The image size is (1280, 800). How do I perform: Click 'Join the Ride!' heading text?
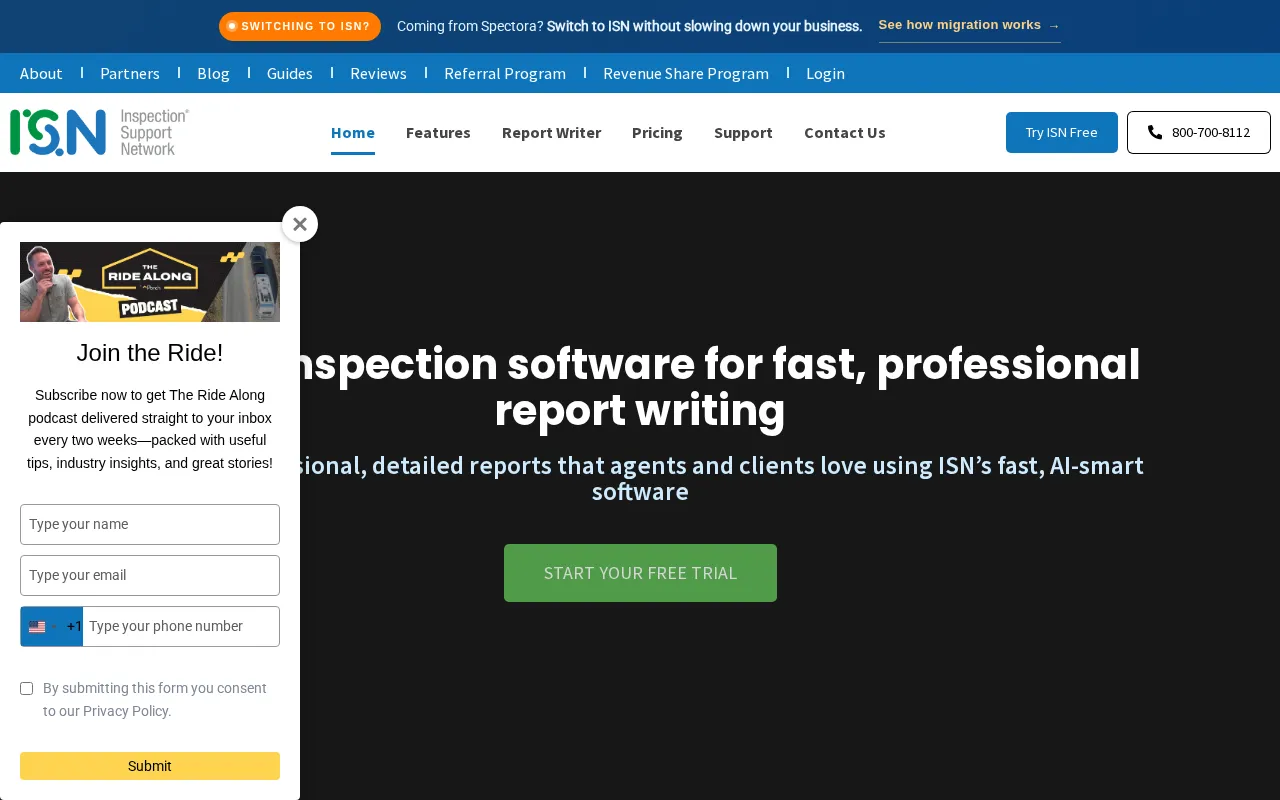(x=150, y=352)
